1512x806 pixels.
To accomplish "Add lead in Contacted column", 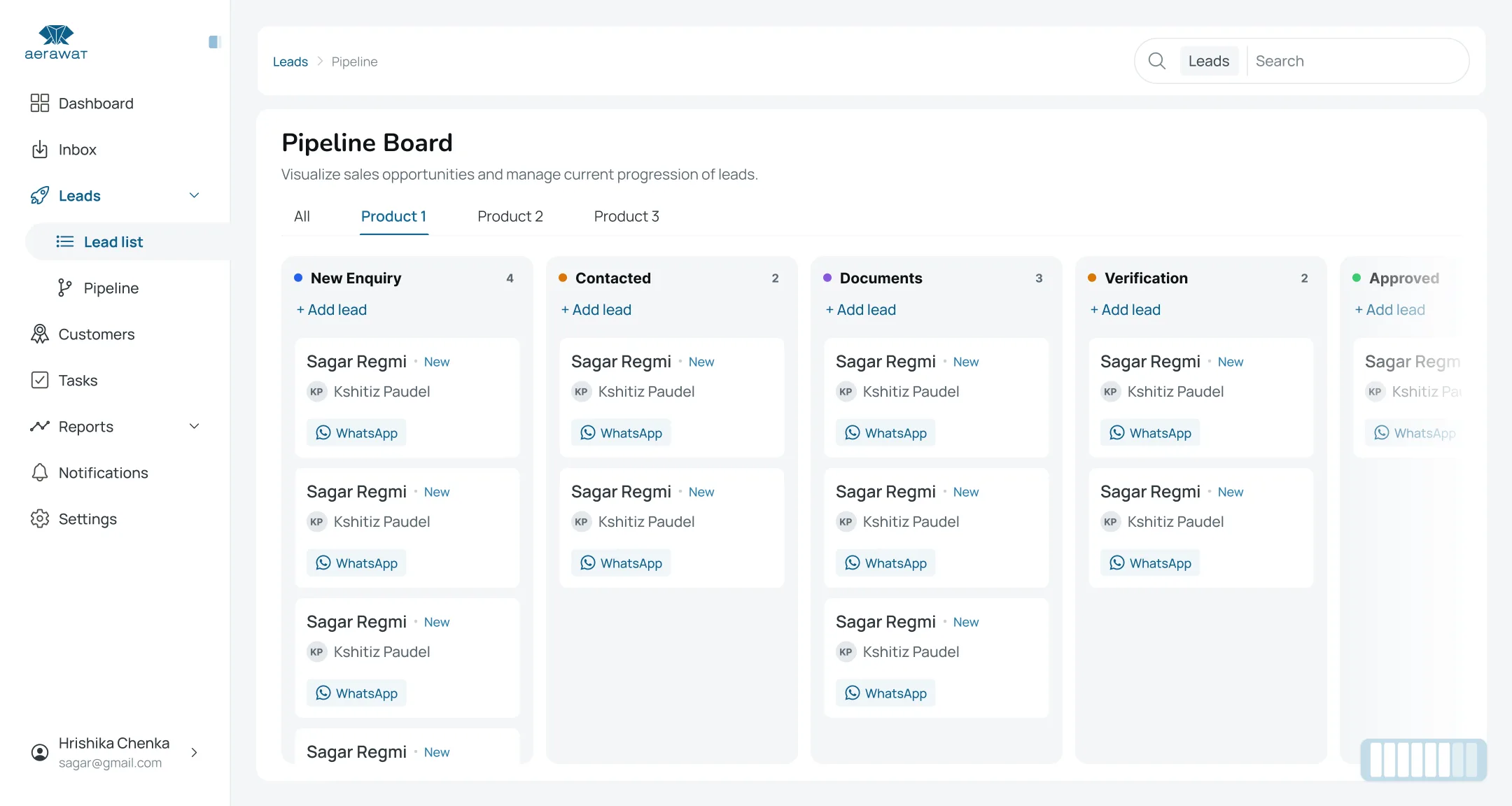I will (596, 309).
